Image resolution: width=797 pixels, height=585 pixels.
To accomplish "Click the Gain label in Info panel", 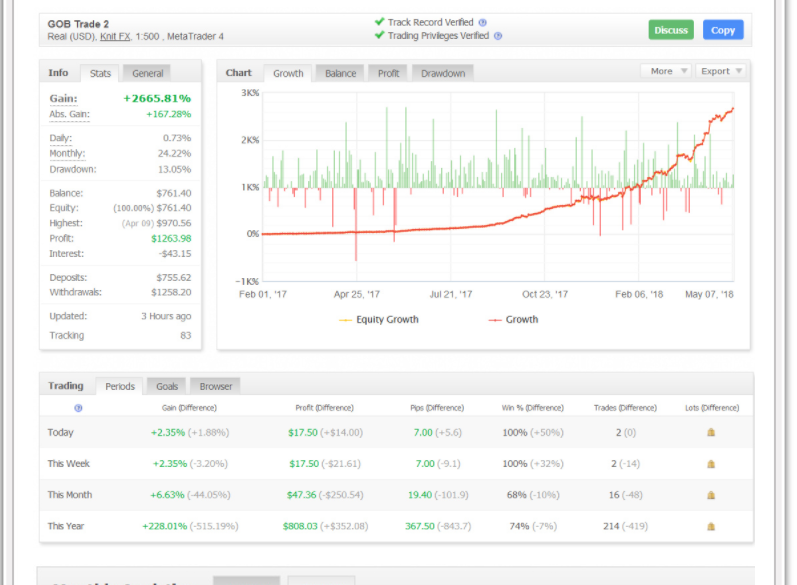I will tap(64, 99).
